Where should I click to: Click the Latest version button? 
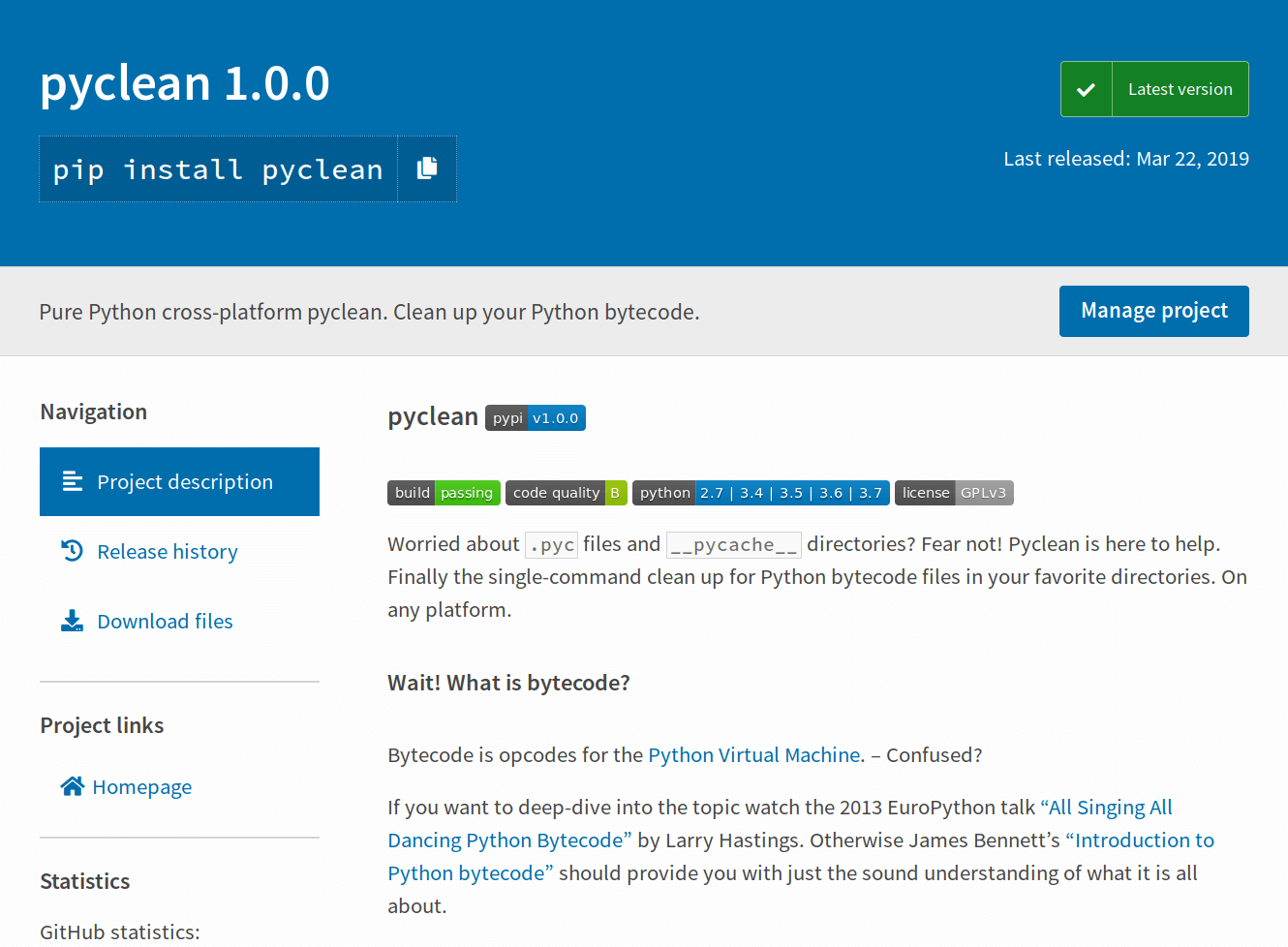tap(1154, 89)
